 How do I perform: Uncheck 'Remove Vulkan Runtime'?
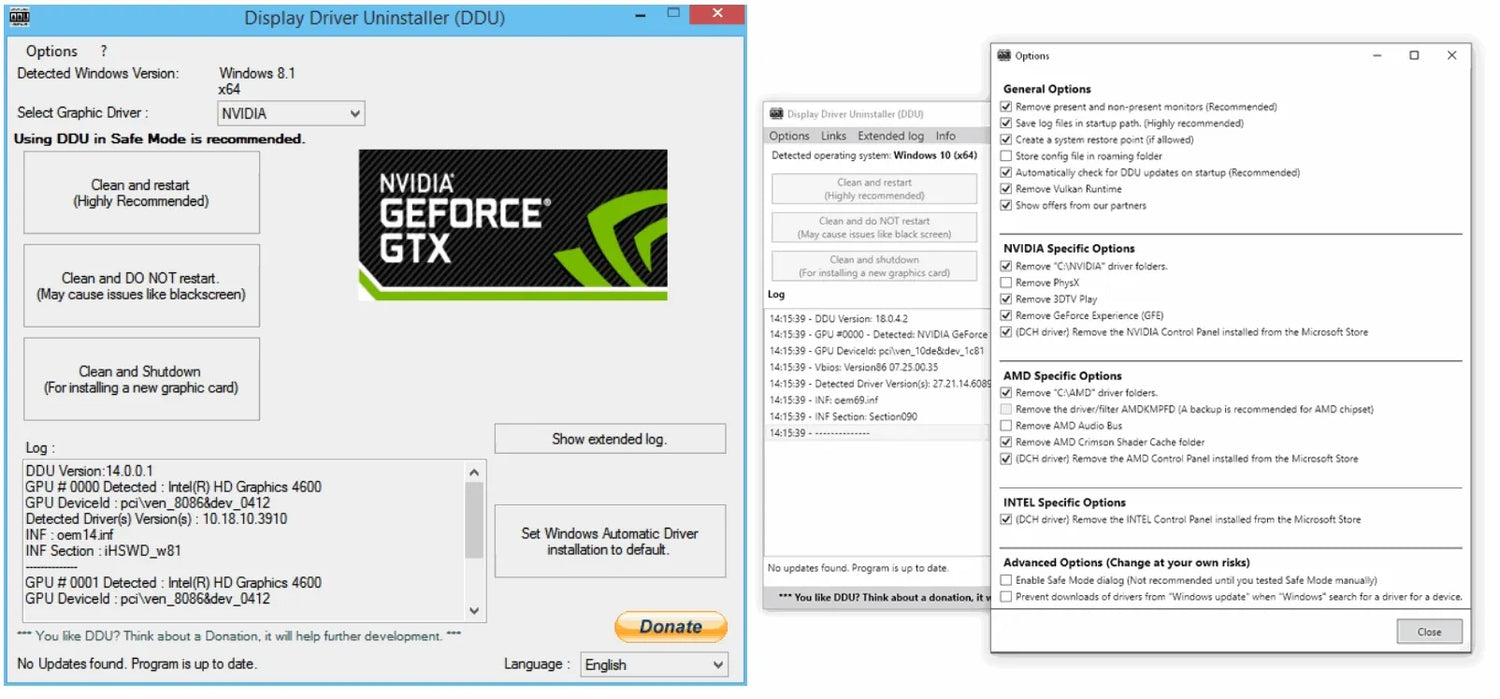[1006, 188]
